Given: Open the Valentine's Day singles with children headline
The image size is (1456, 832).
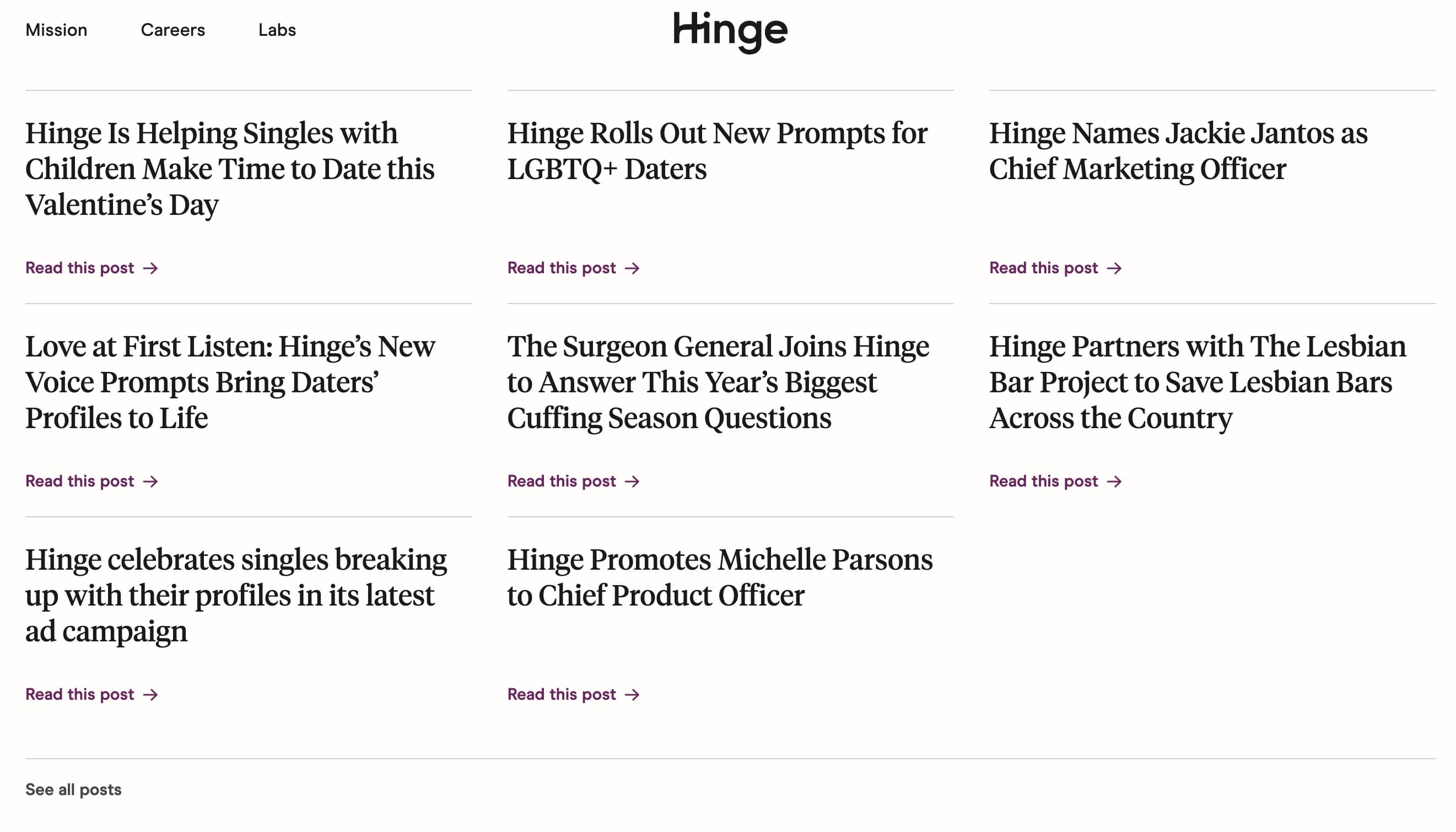Looking at the screenshot, I should point(230,169).
